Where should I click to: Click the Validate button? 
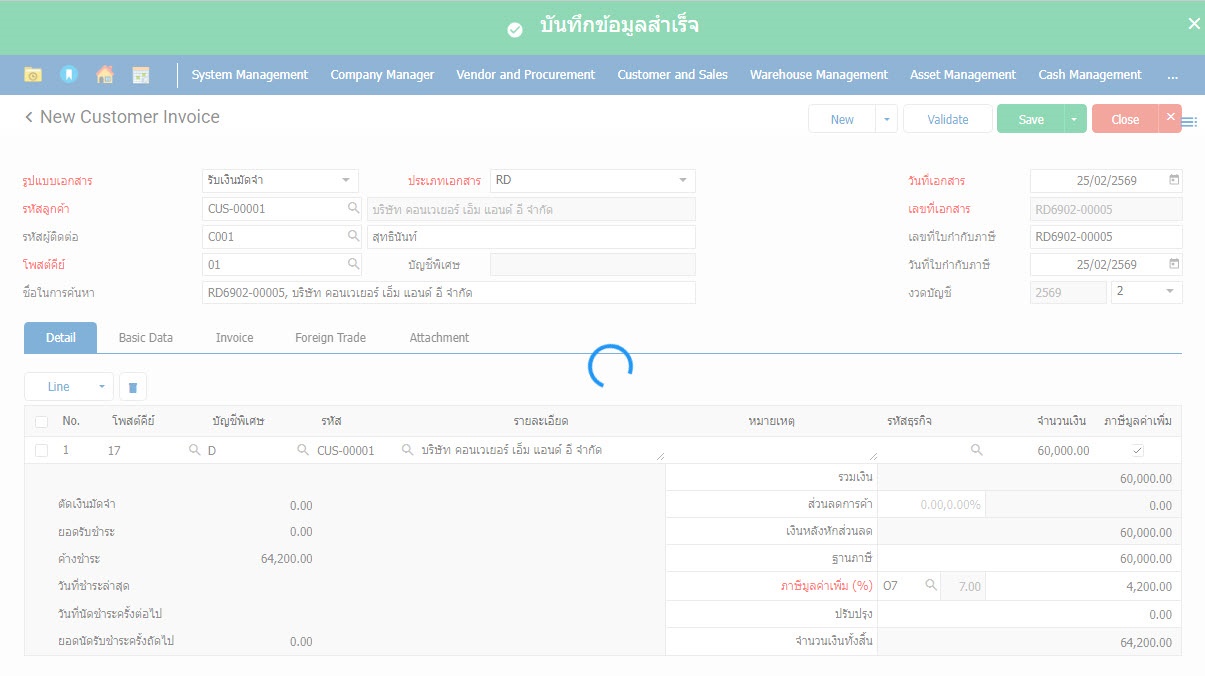click(x=947, y=120)
